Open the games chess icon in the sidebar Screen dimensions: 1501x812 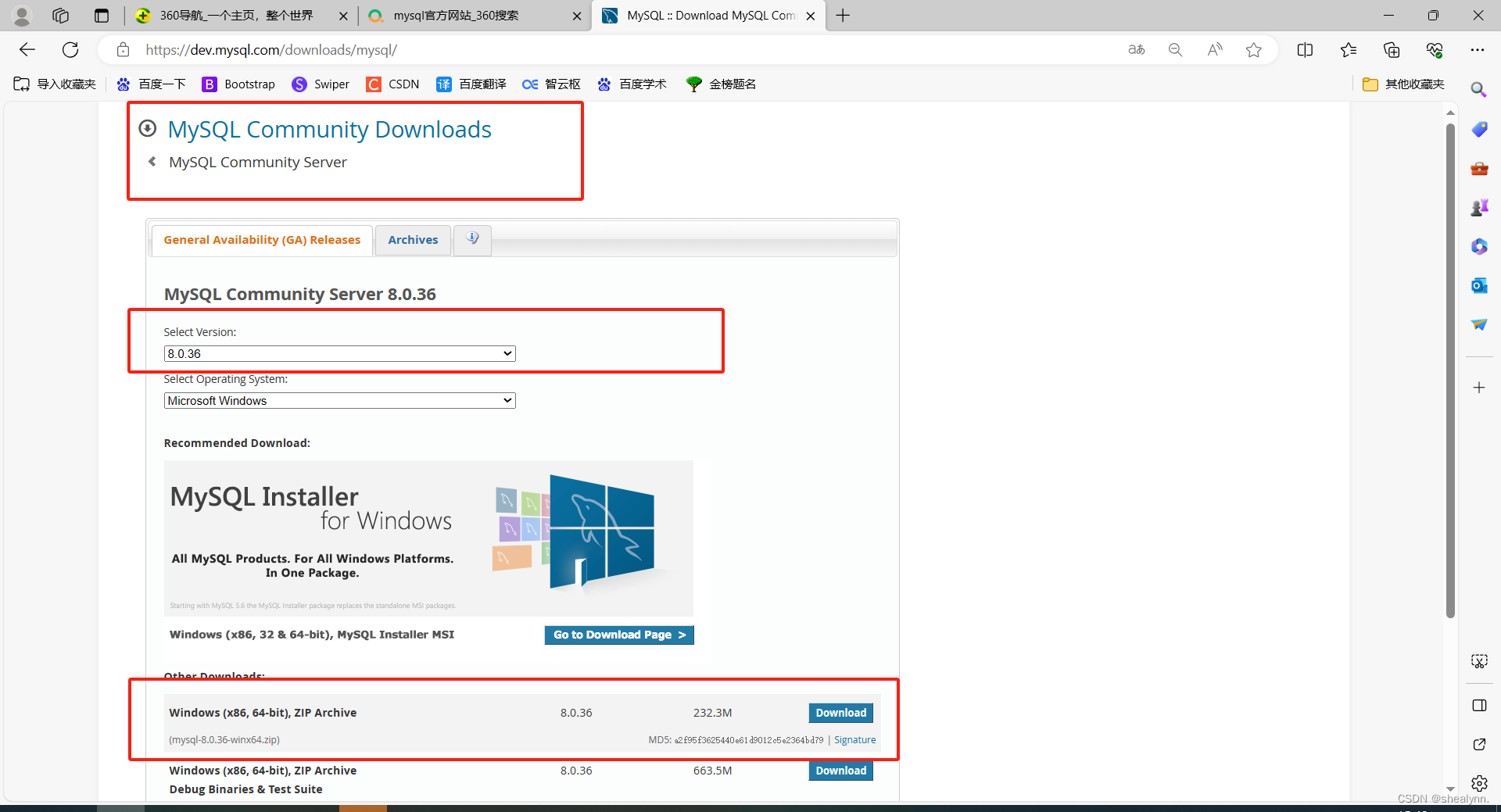[x=1479, y=207]
